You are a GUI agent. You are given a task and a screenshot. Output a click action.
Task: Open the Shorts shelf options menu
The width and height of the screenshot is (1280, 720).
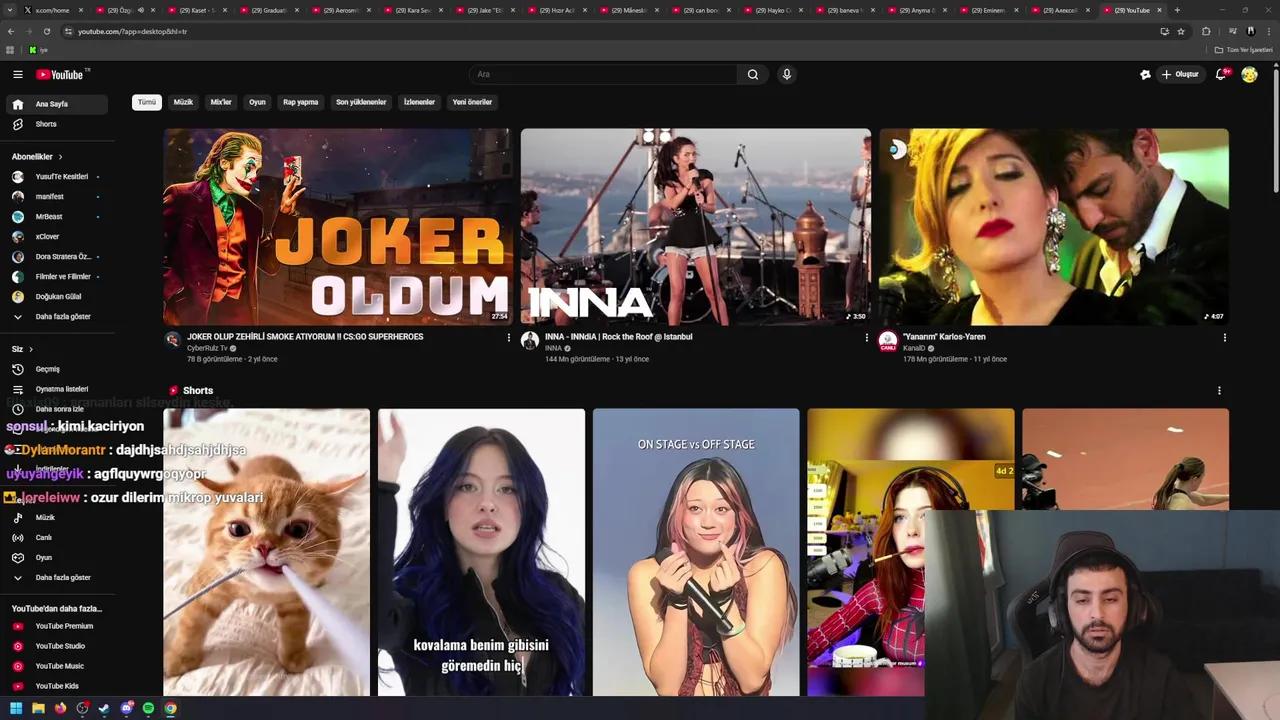pos(1219,391)
